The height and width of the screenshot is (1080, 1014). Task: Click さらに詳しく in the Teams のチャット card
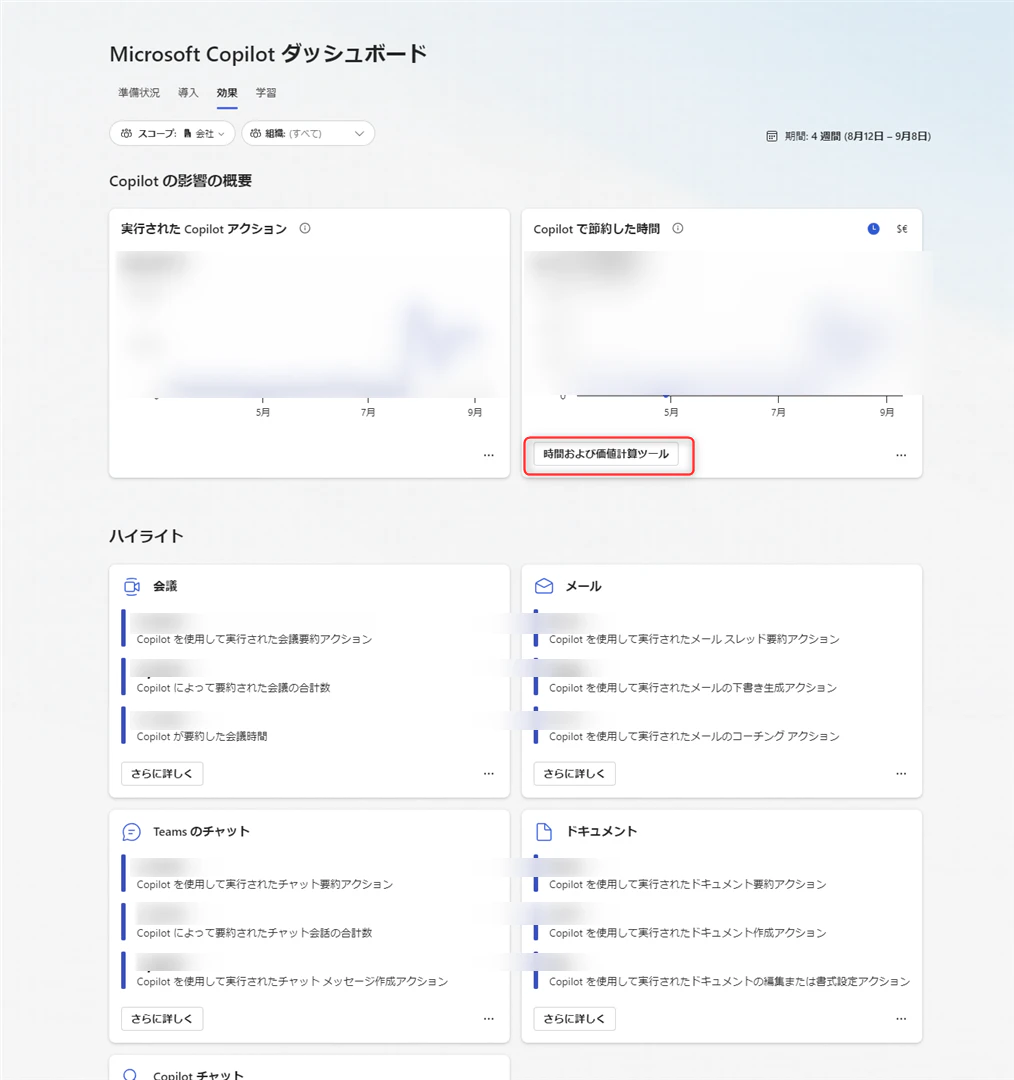[x=162, y=1019]
